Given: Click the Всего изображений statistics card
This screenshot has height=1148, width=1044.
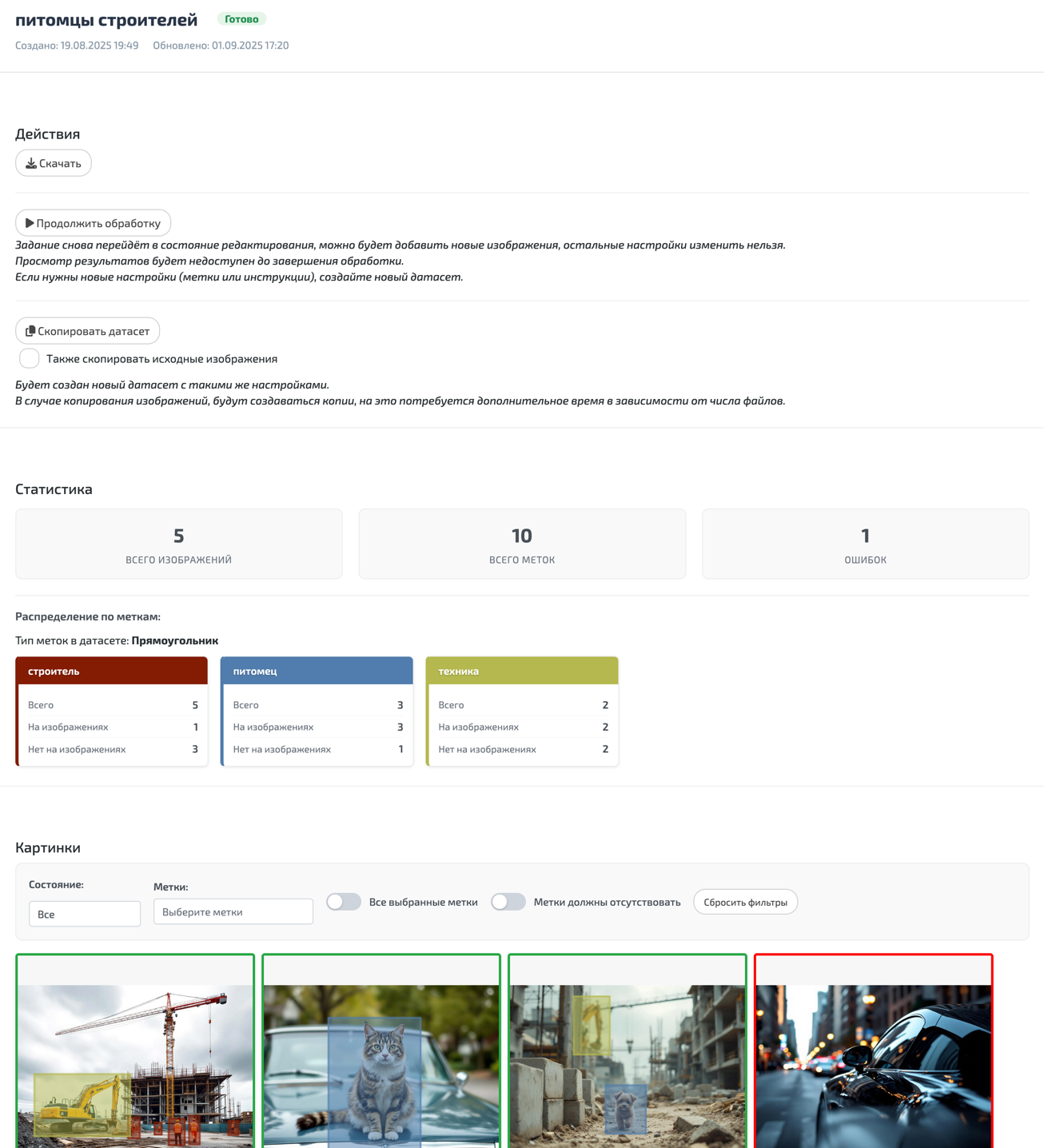Looking at the screenshot, I should 179,544.
